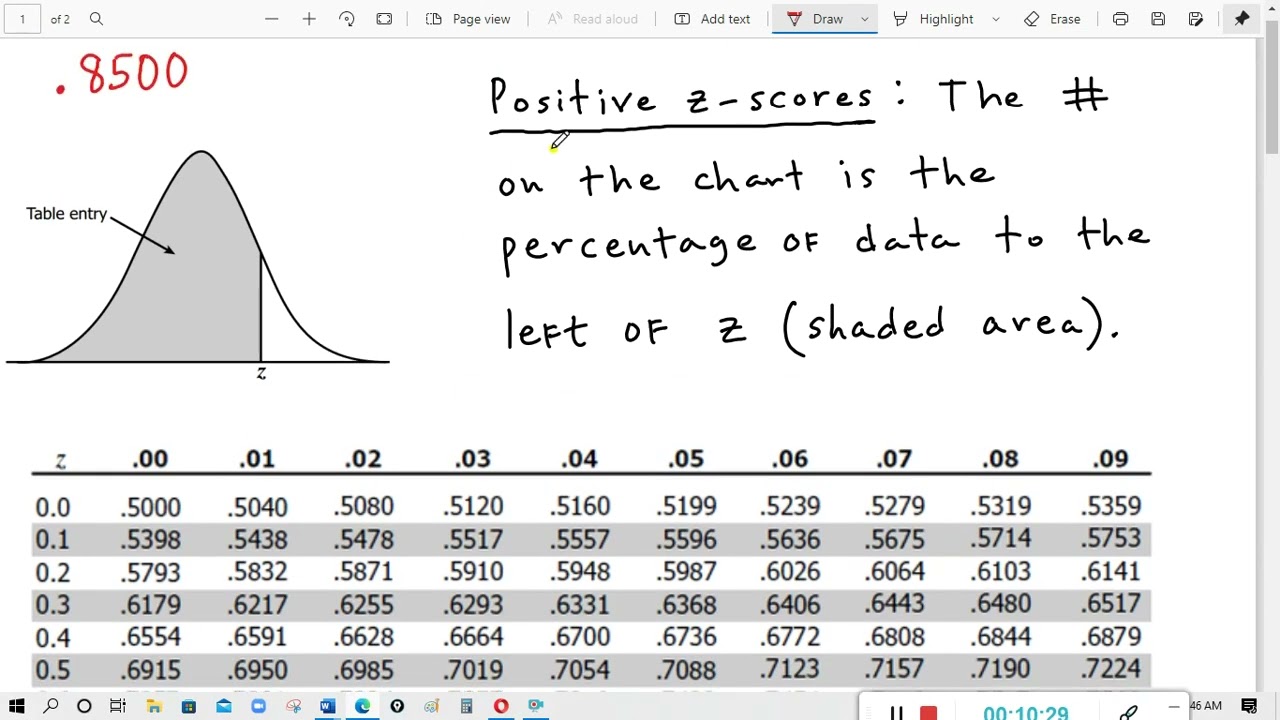1280x720 pixels.
Task: Click the Fit to page icon
Action: coord(384,19)
